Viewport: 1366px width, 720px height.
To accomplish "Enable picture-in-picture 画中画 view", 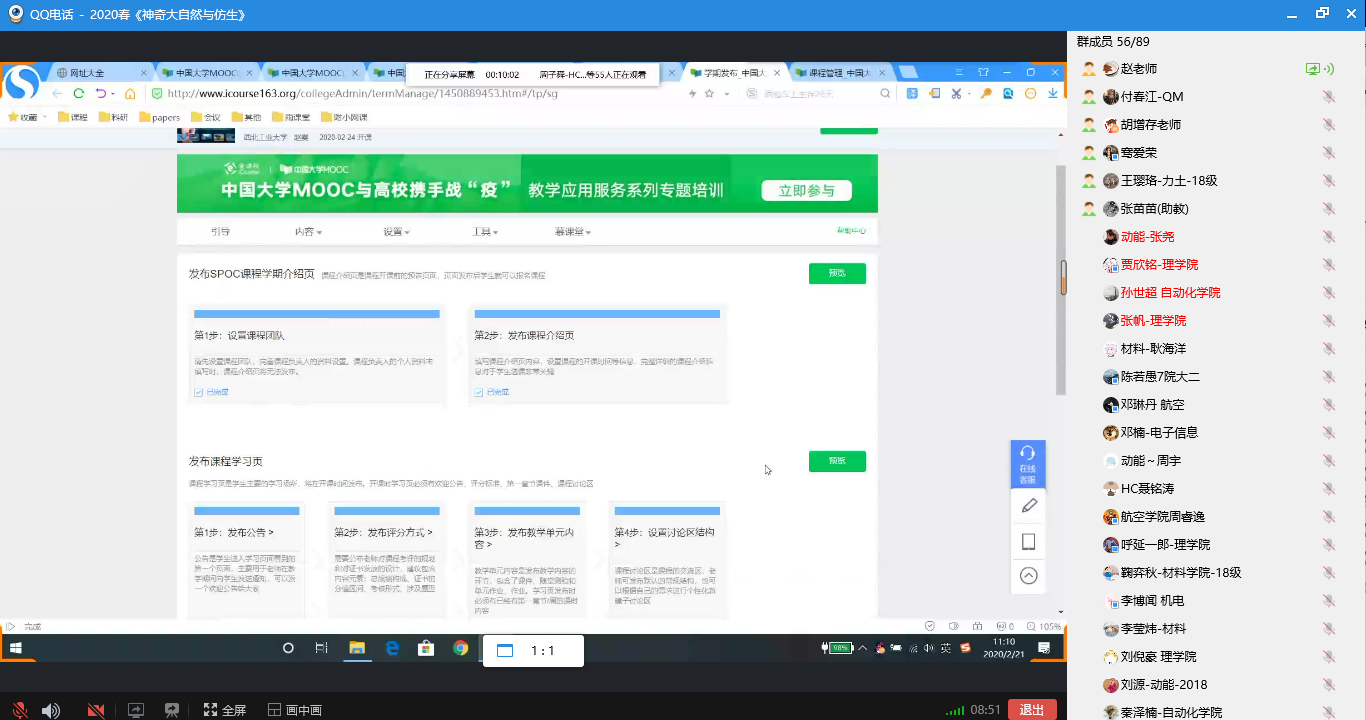I will pyautogui.click(x=295, y=710).
